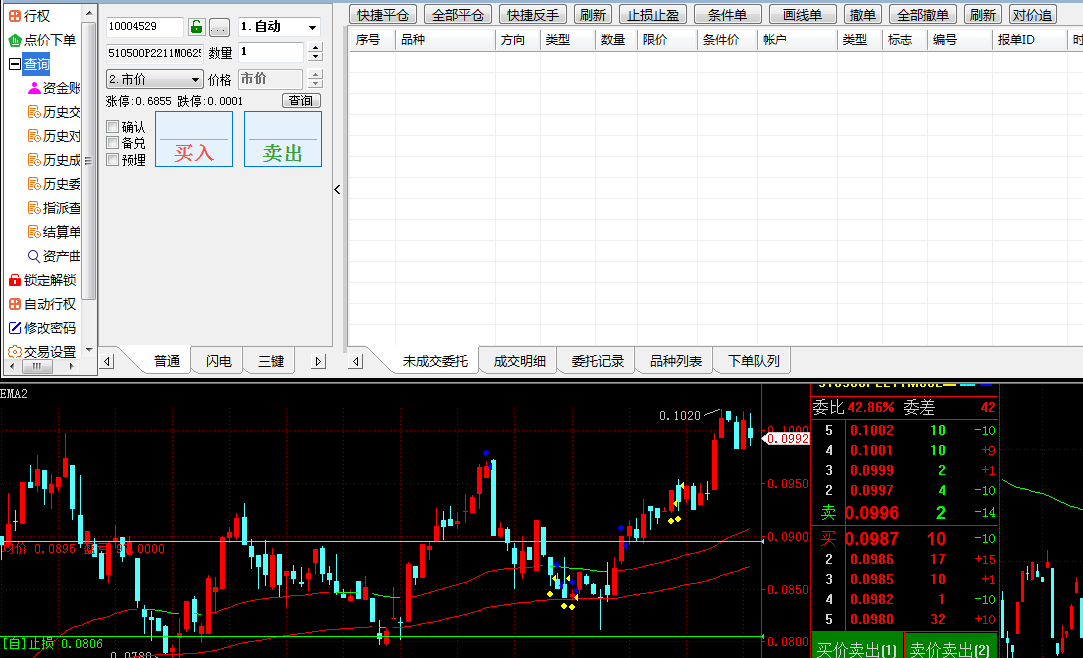Screen dimensions: 1083x658
Task: Switch to 下单队列 tab
Action: [754, 361]
